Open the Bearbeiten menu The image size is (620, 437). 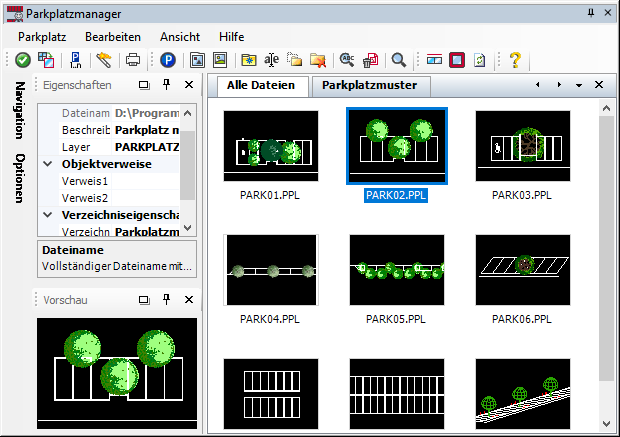point(112,35)
